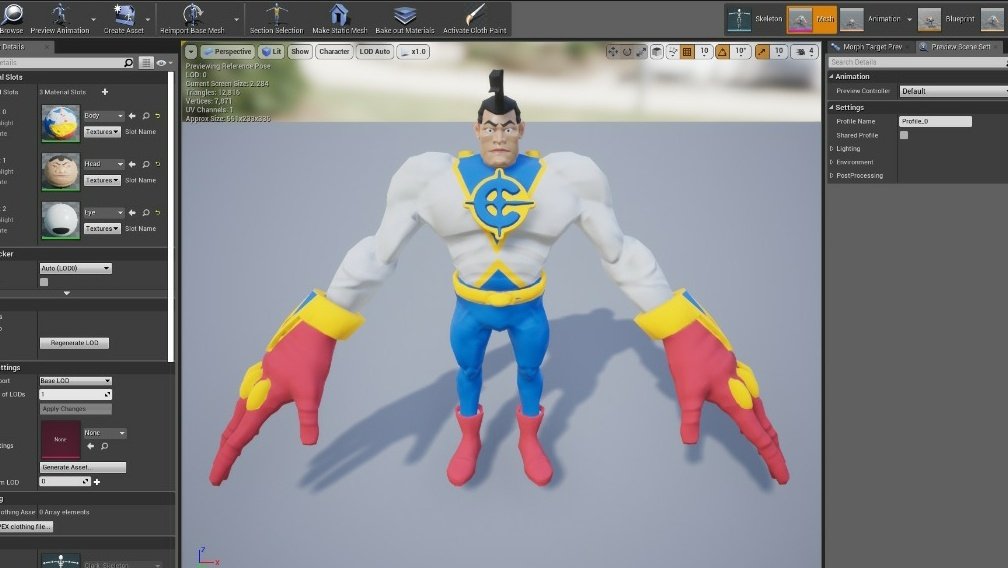Open the Base LOD import dropdown
The width and height of the screenshot is (1008, 568).
(x=75, y=380)
